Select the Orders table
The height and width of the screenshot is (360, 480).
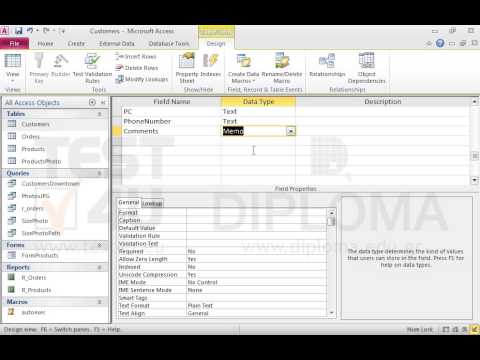tap(30, 136)
